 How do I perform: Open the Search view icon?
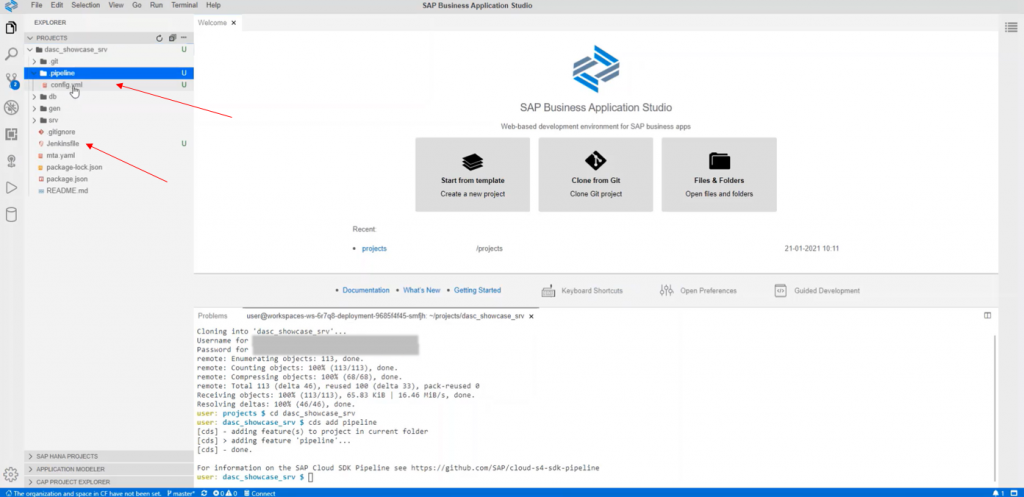coord(11,54)
